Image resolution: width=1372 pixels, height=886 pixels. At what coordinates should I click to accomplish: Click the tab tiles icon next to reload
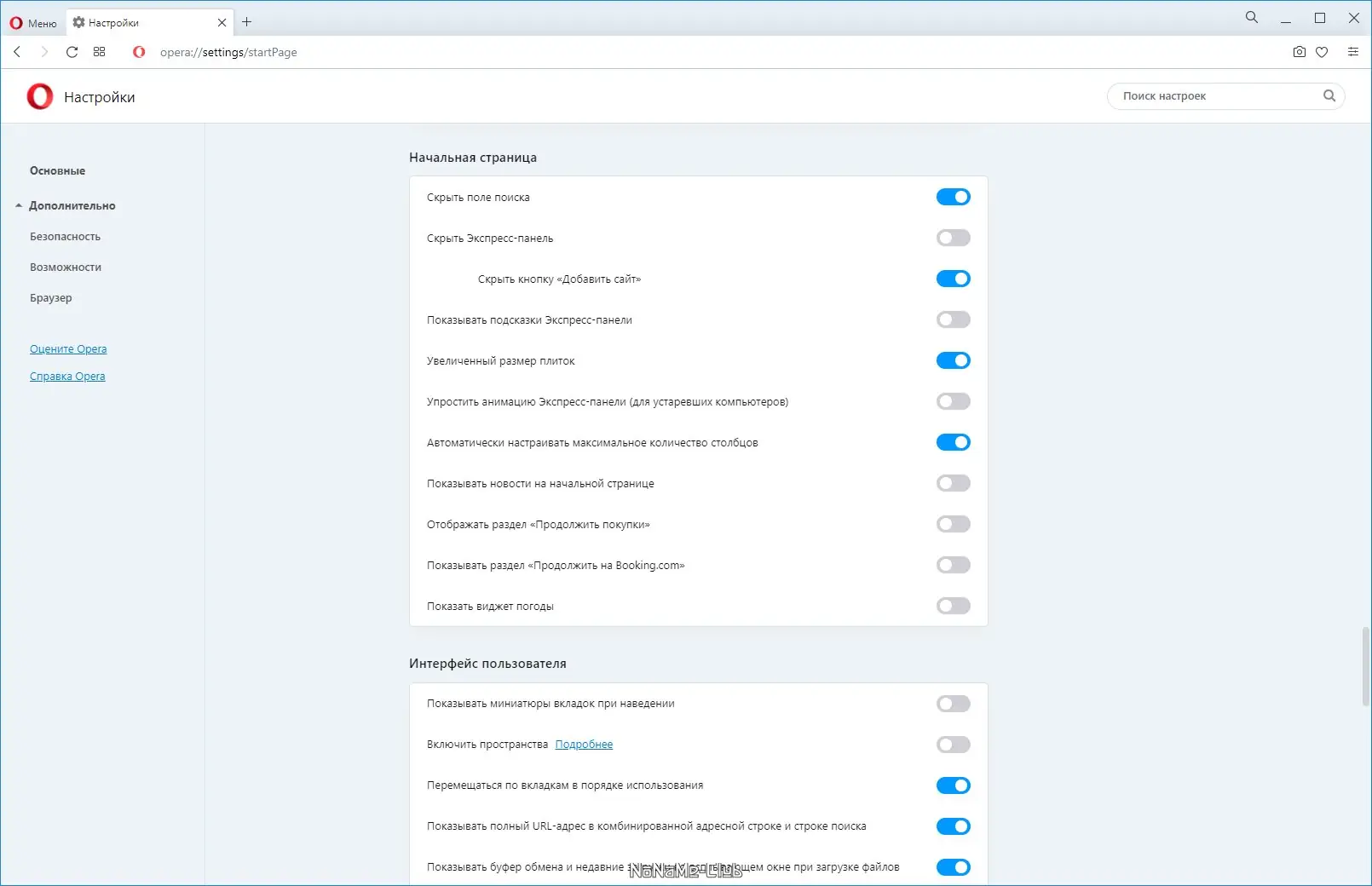pyautogui.click(x=99, y=52)
